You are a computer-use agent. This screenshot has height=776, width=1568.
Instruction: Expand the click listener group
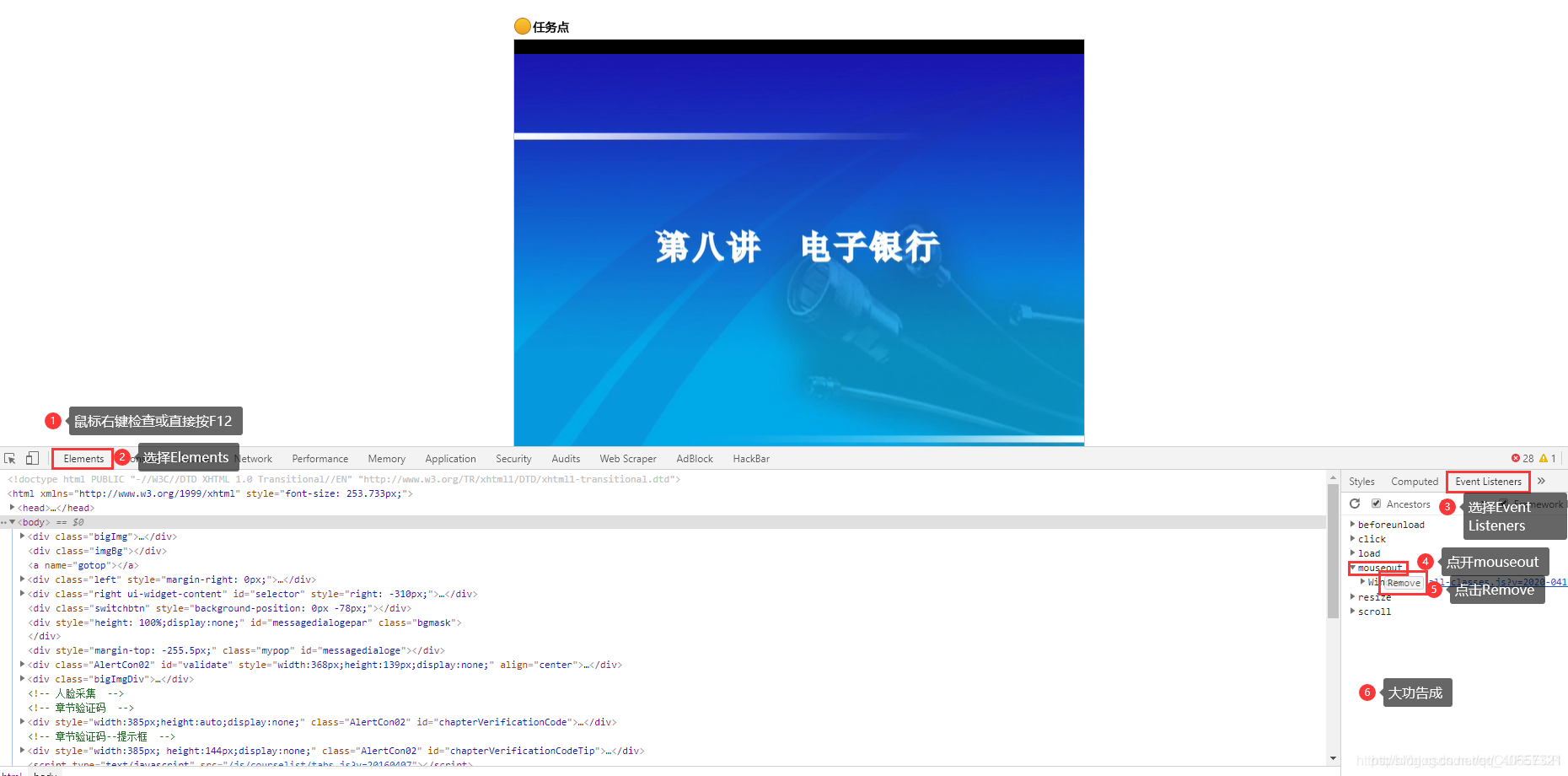point(1353,539)
